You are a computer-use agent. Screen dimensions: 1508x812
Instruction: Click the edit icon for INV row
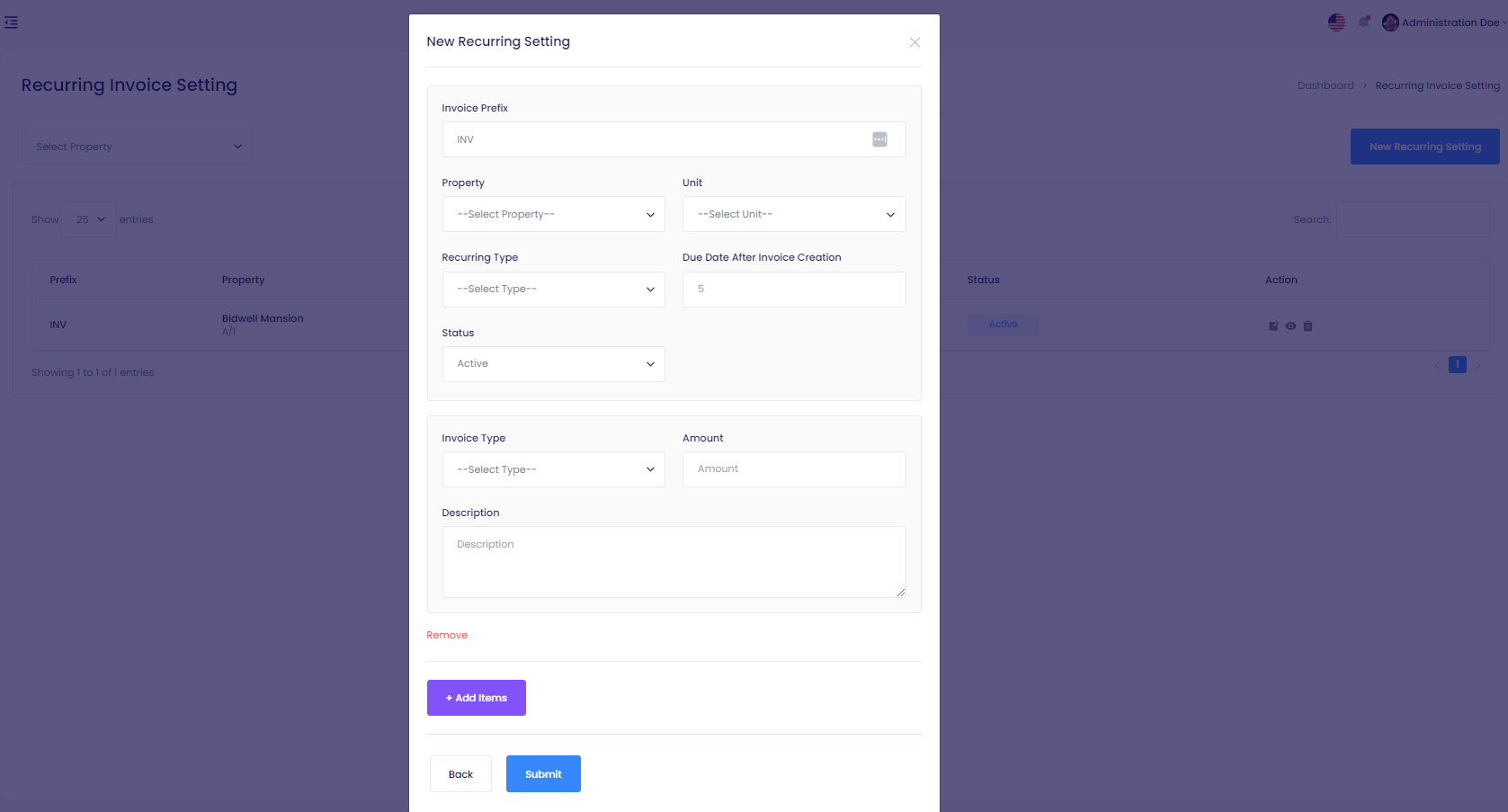[x=1273, y=326]
